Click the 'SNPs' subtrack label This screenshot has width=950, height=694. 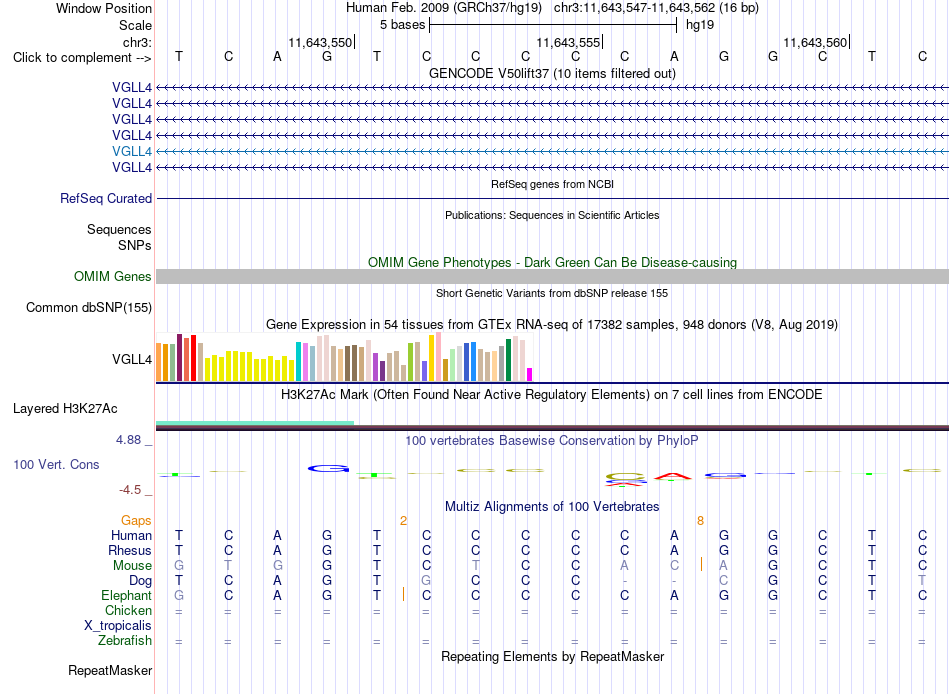pos(135,245)
